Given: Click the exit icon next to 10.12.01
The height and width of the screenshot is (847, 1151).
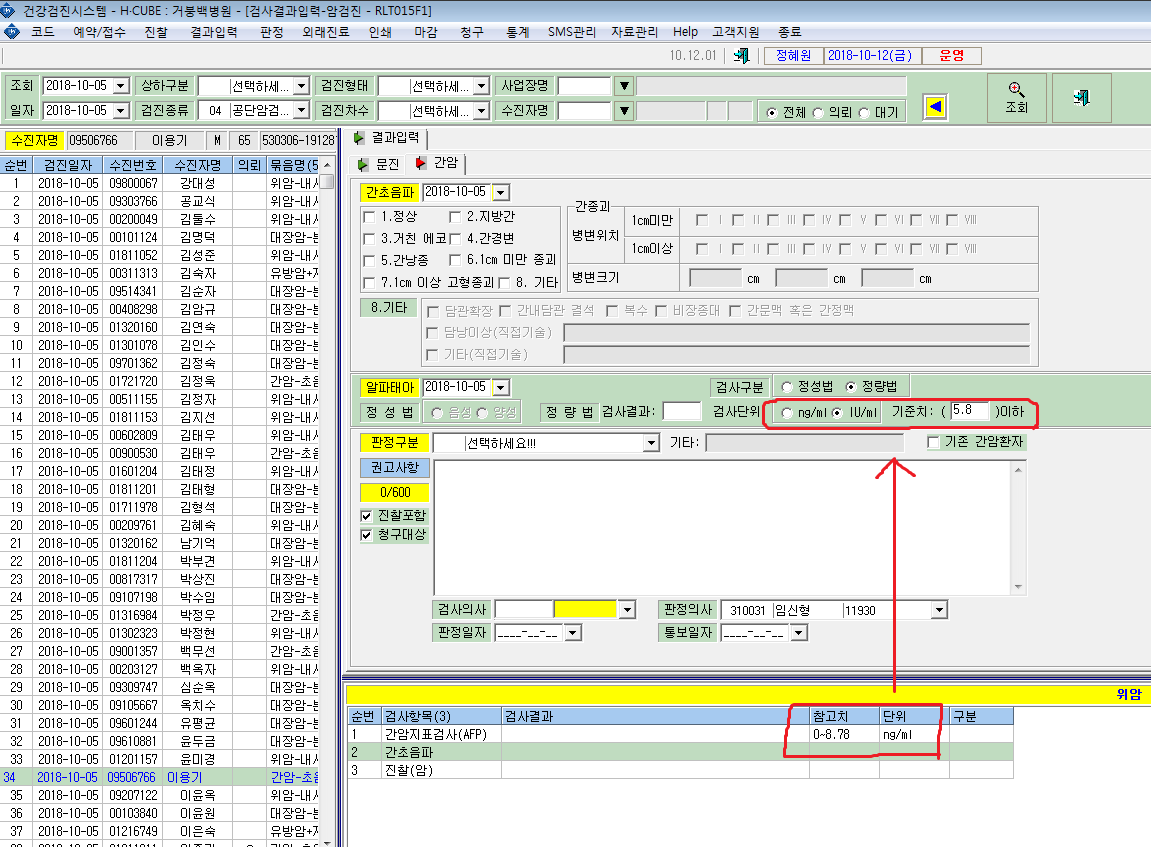Looking at the screenshot, I should point(742,56).
